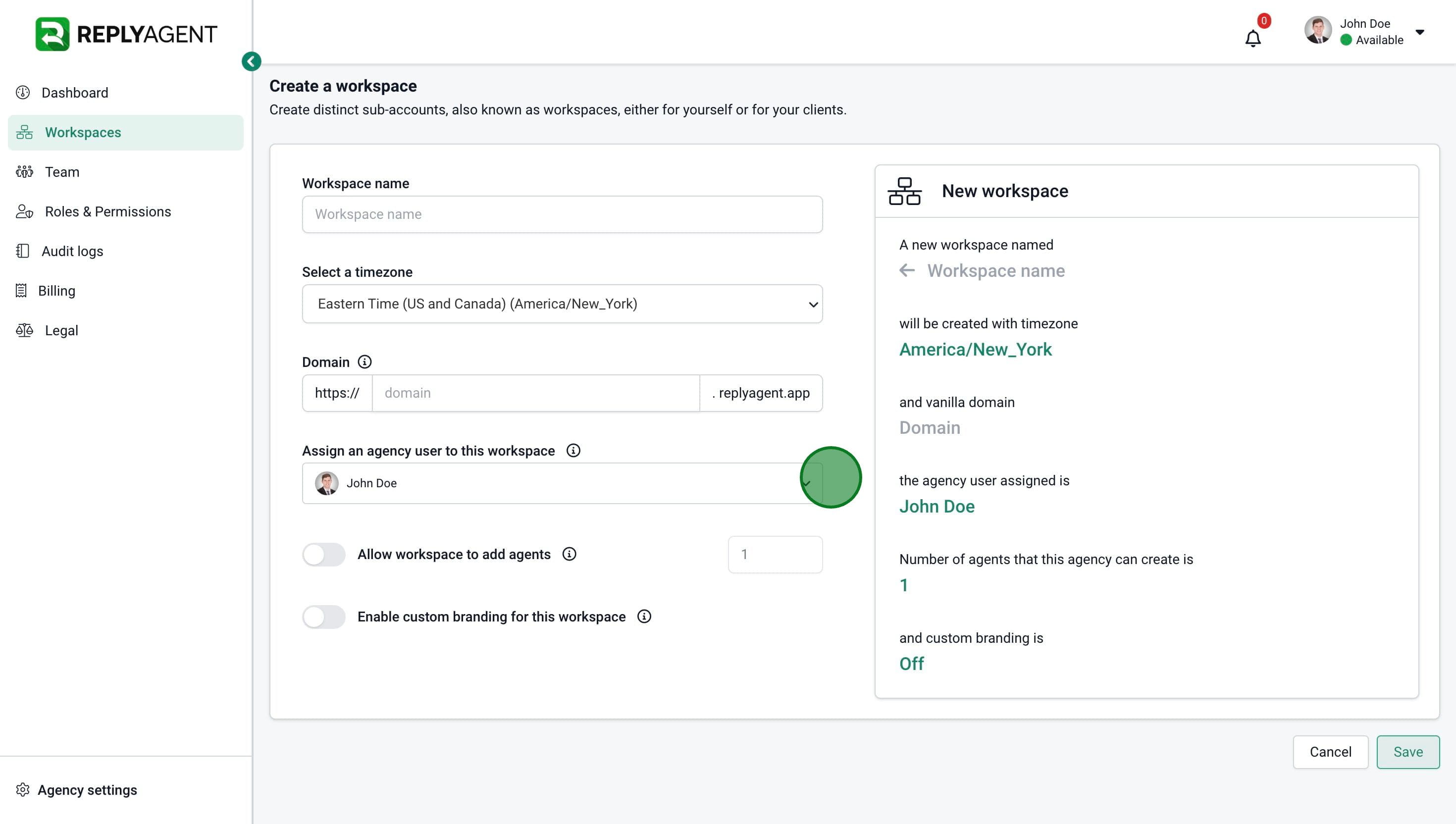The height and width of the screenshot is (824, 1456).
Task: Enable custom branding for this workspace
Action: point(324,617)
